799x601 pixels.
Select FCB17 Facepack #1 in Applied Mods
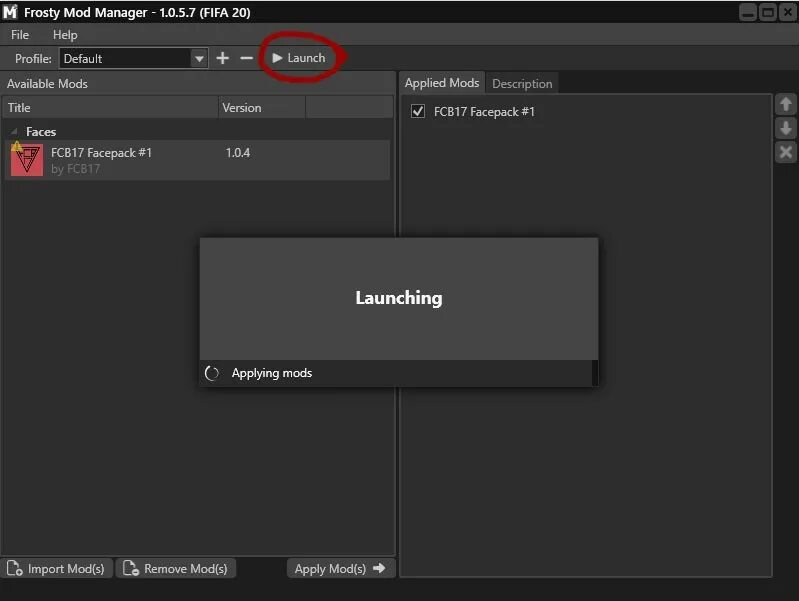pos(484,112)
